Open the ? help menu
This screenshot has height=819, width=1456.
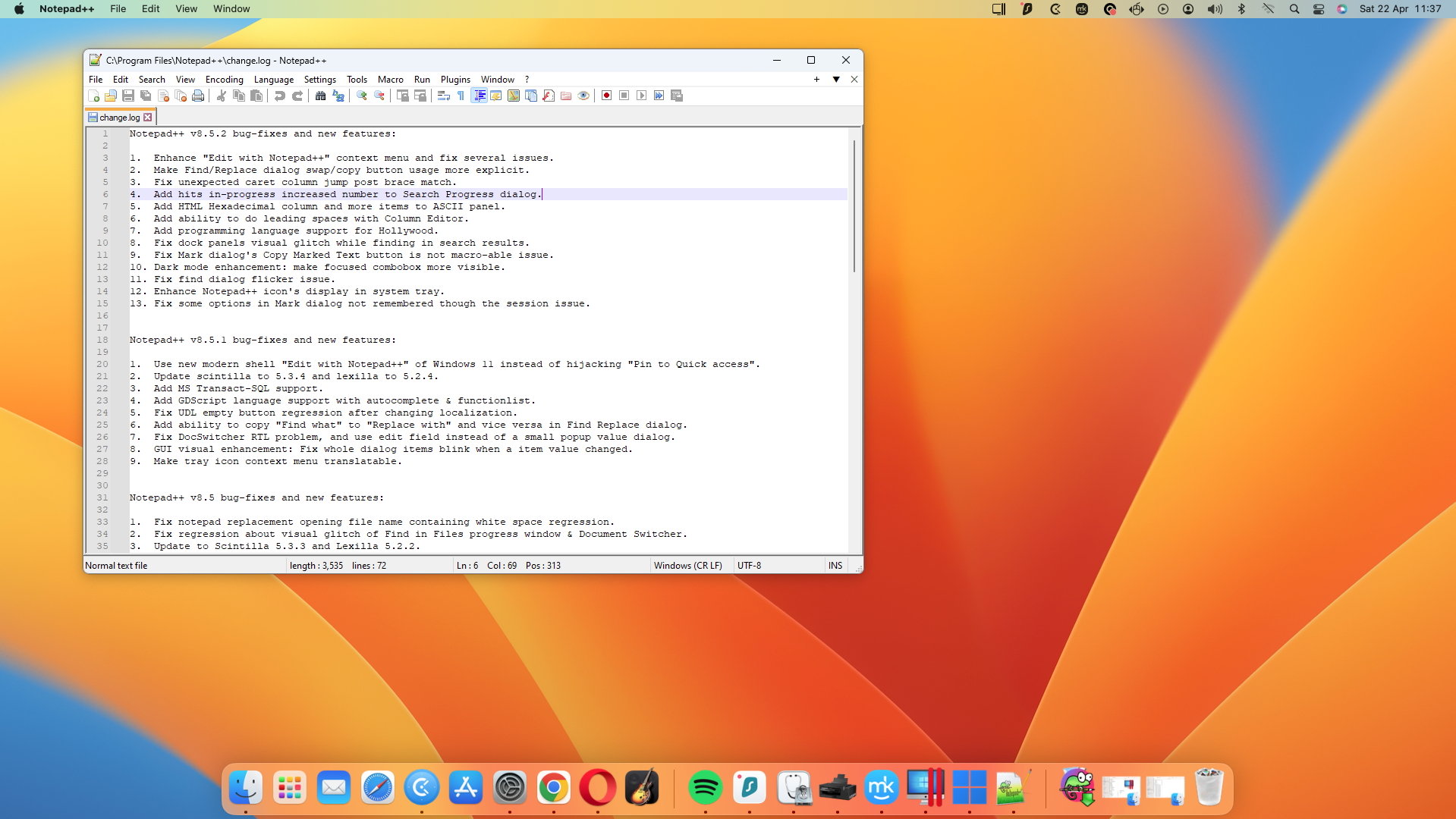tap(527, 80)
